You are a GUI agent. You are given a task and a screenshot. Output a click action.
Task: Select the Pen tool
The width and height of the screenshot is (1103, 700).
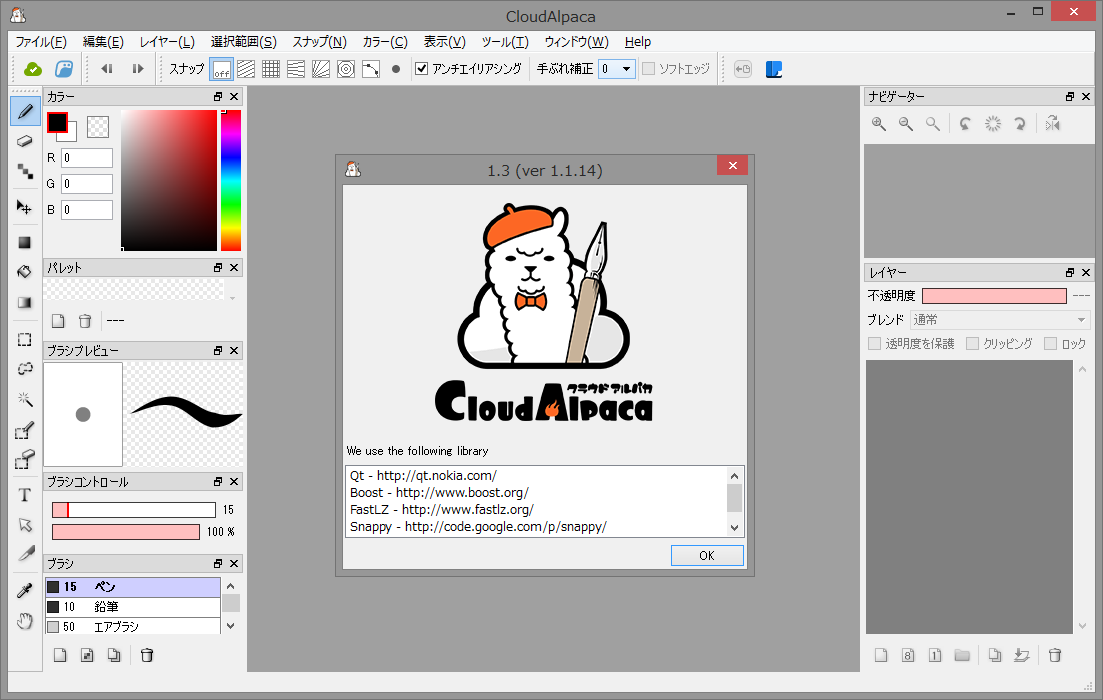(24, 111)
